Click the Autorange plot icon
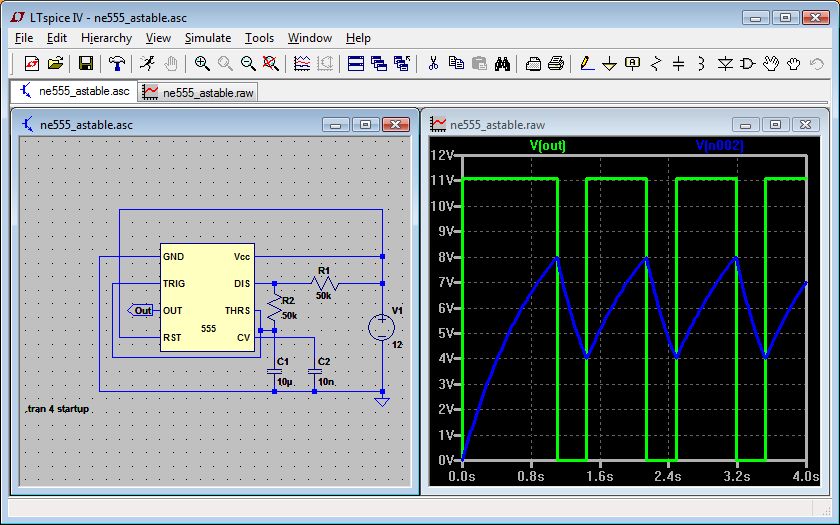Viewport: 840px width, 525px height. point(325,64)
